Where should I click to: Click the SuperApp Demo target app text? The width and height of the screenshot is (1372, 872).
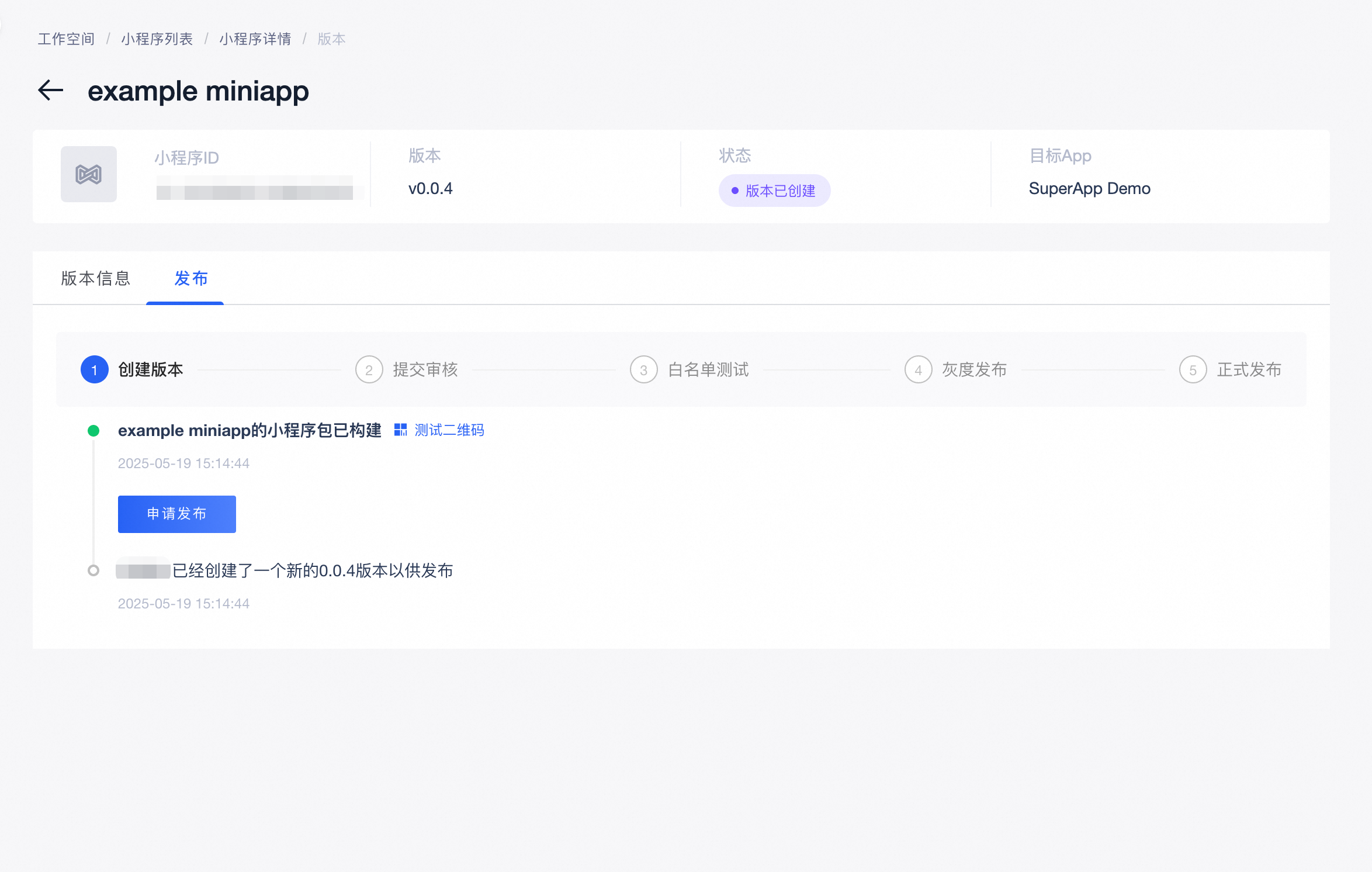1089,189
